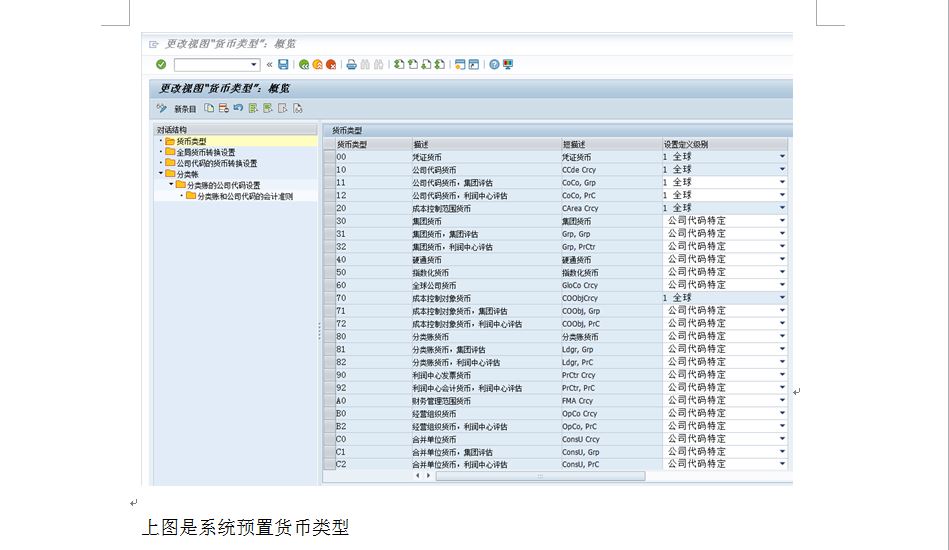Go to First Page icon
The image size is (949, 550).
(399, 64)
